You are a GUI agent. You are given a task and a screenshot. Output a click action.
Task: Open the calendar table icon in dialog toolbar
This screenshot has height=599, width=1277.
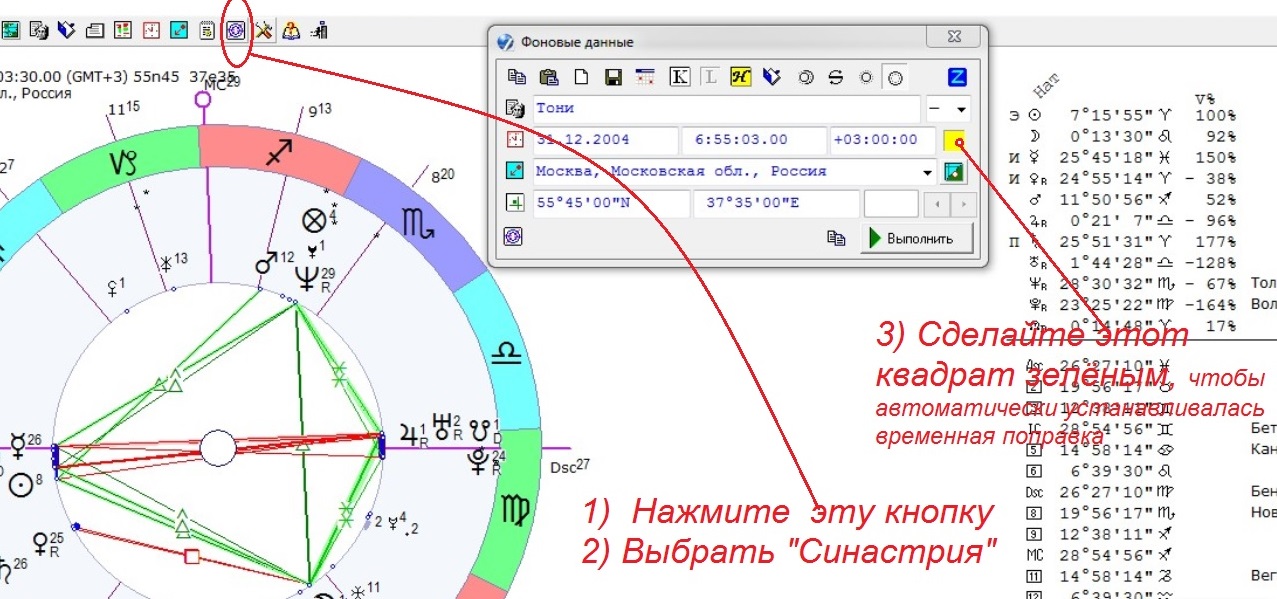pyautogui.click(x=645, y=76)
